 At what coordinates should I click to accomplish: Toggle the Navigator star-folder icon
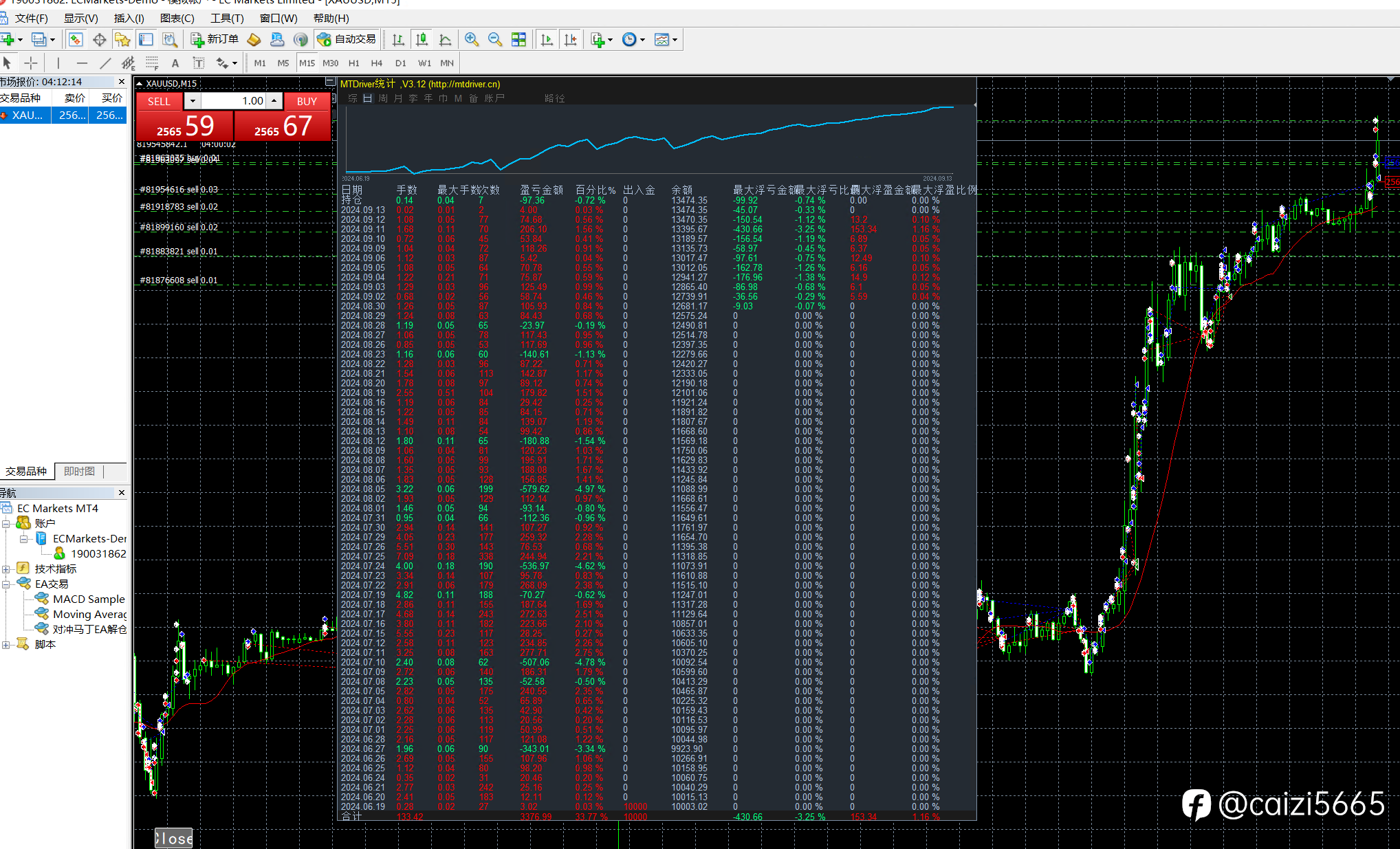122,40
